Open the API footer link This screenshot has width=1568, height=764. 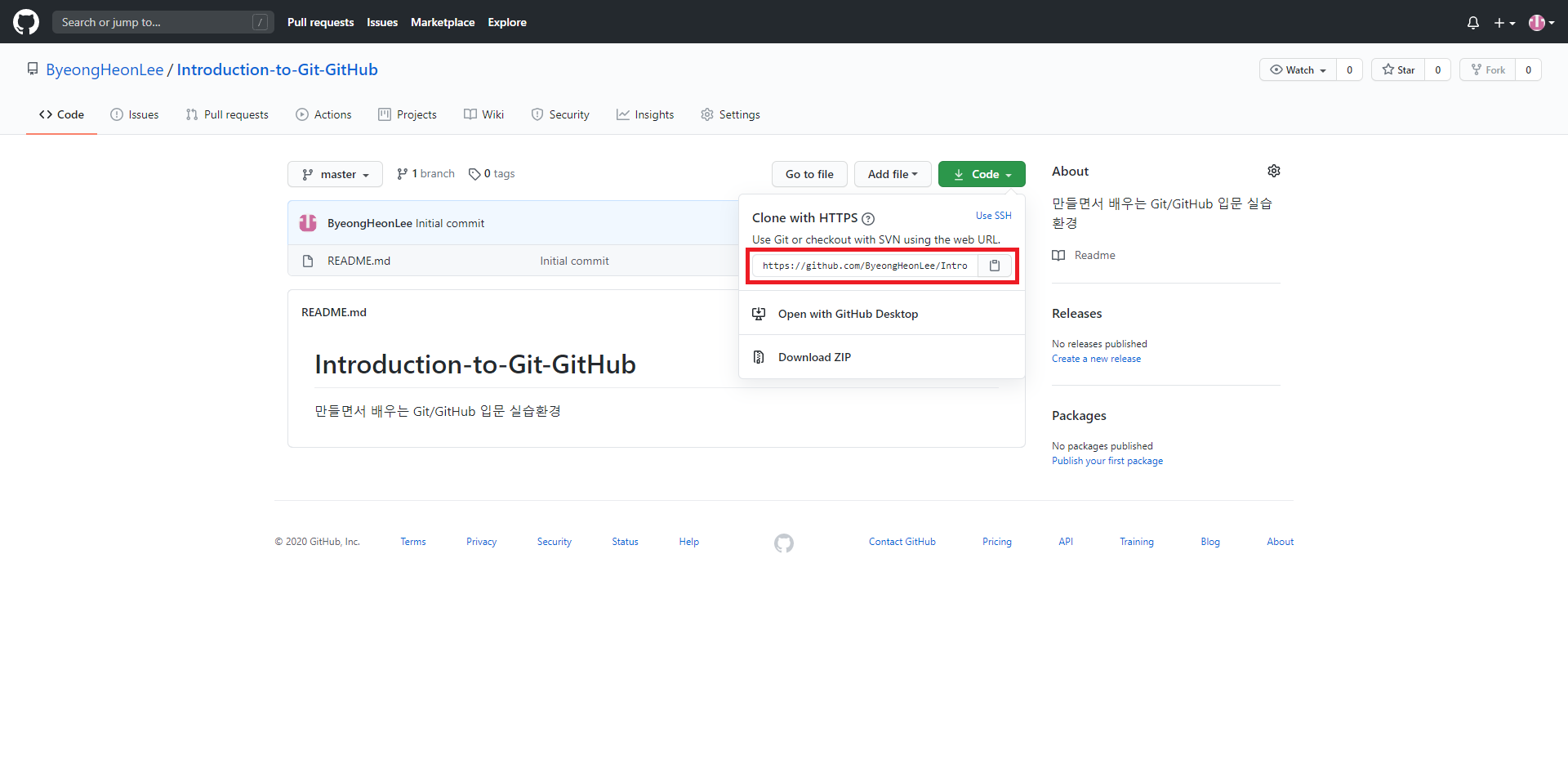tap(1066, 542)
